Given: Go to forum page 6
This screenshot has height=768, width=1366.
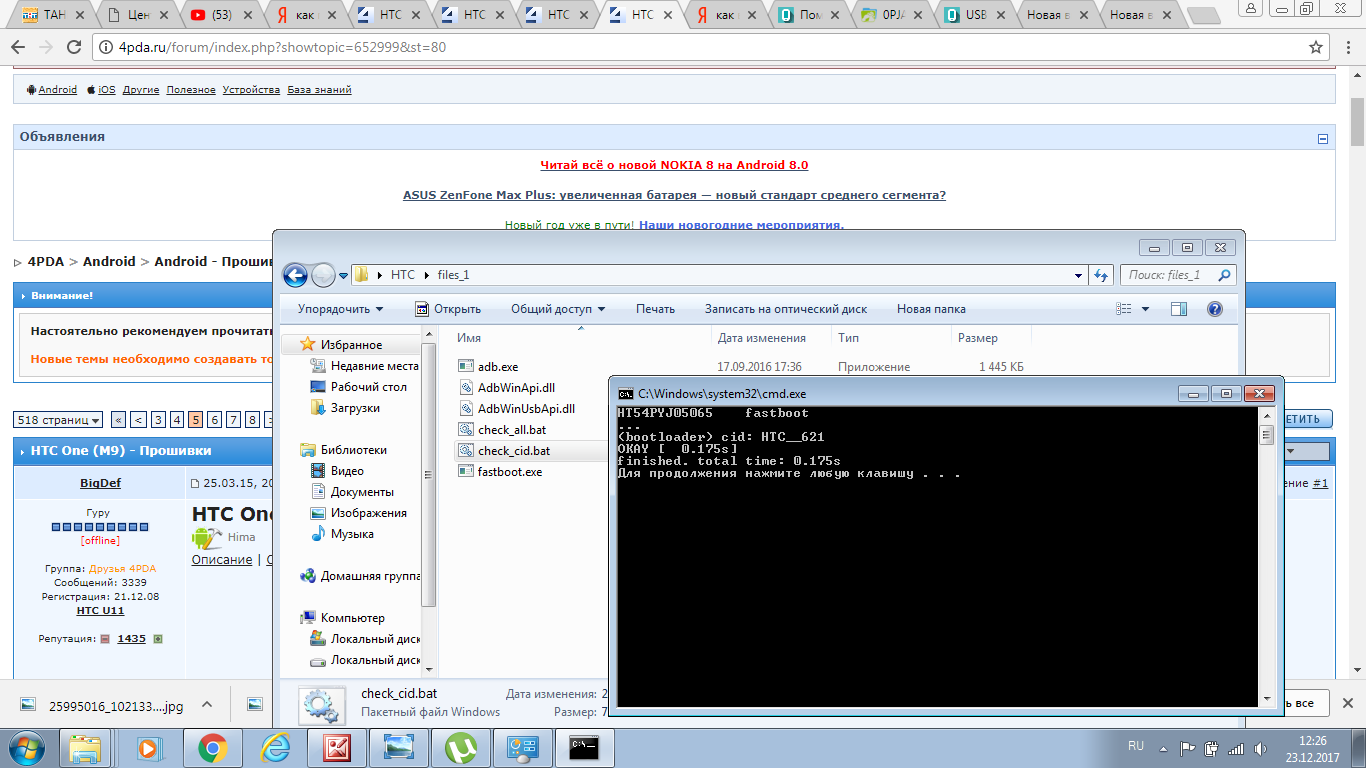Looking at the screenshot, I should coord(214,420).
